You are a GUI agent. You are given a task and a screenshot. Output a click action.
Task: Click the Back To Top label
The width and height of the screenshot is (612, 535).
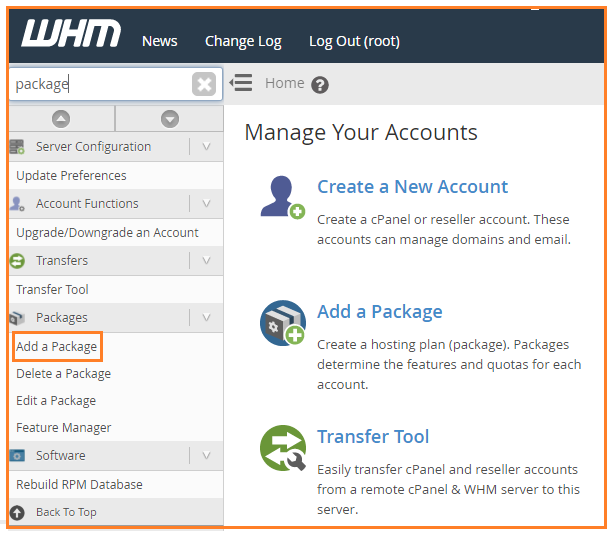(66, 512)
